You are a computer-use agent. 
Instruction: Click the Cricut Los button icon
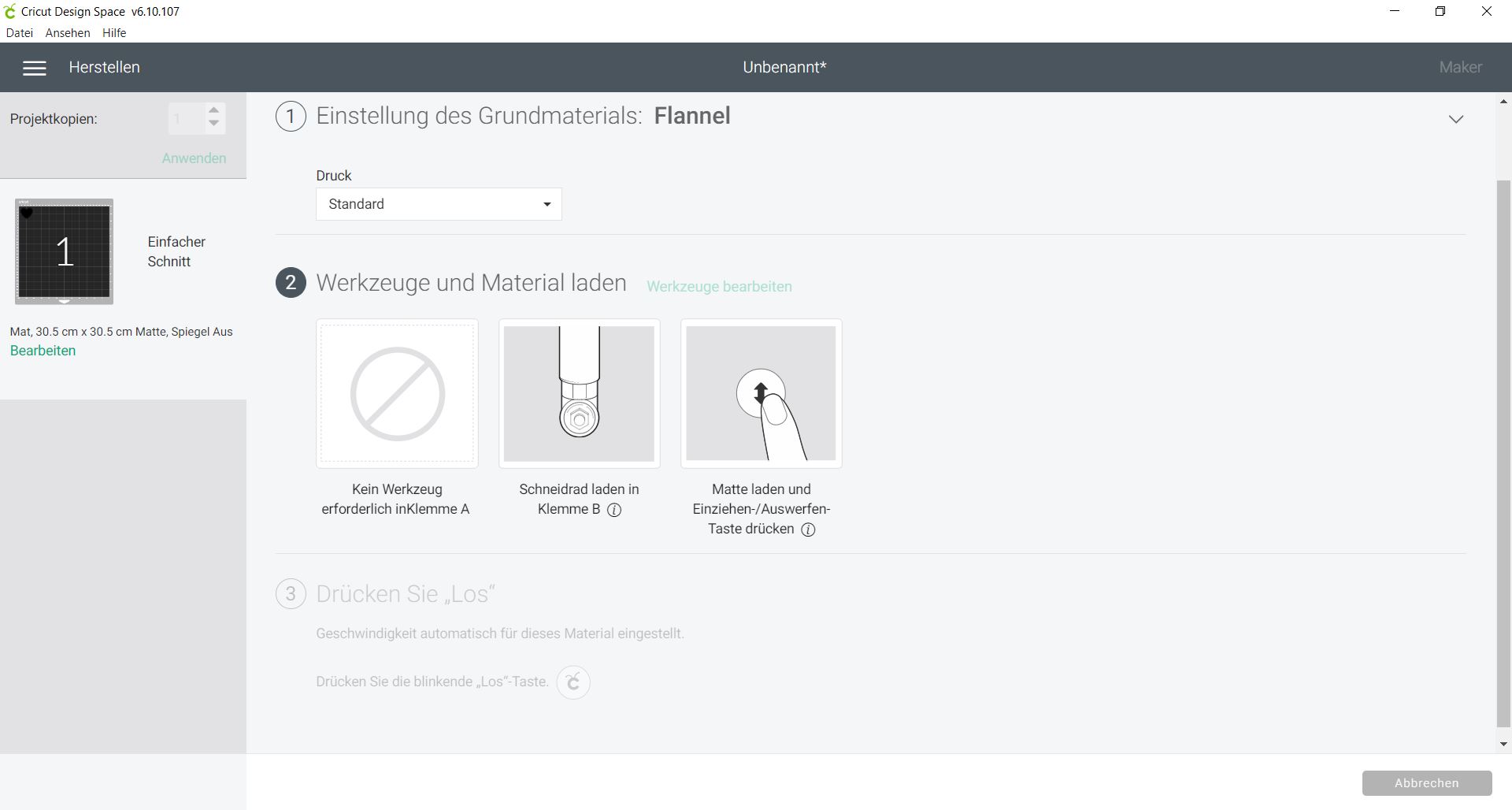[x=573, y=682]
